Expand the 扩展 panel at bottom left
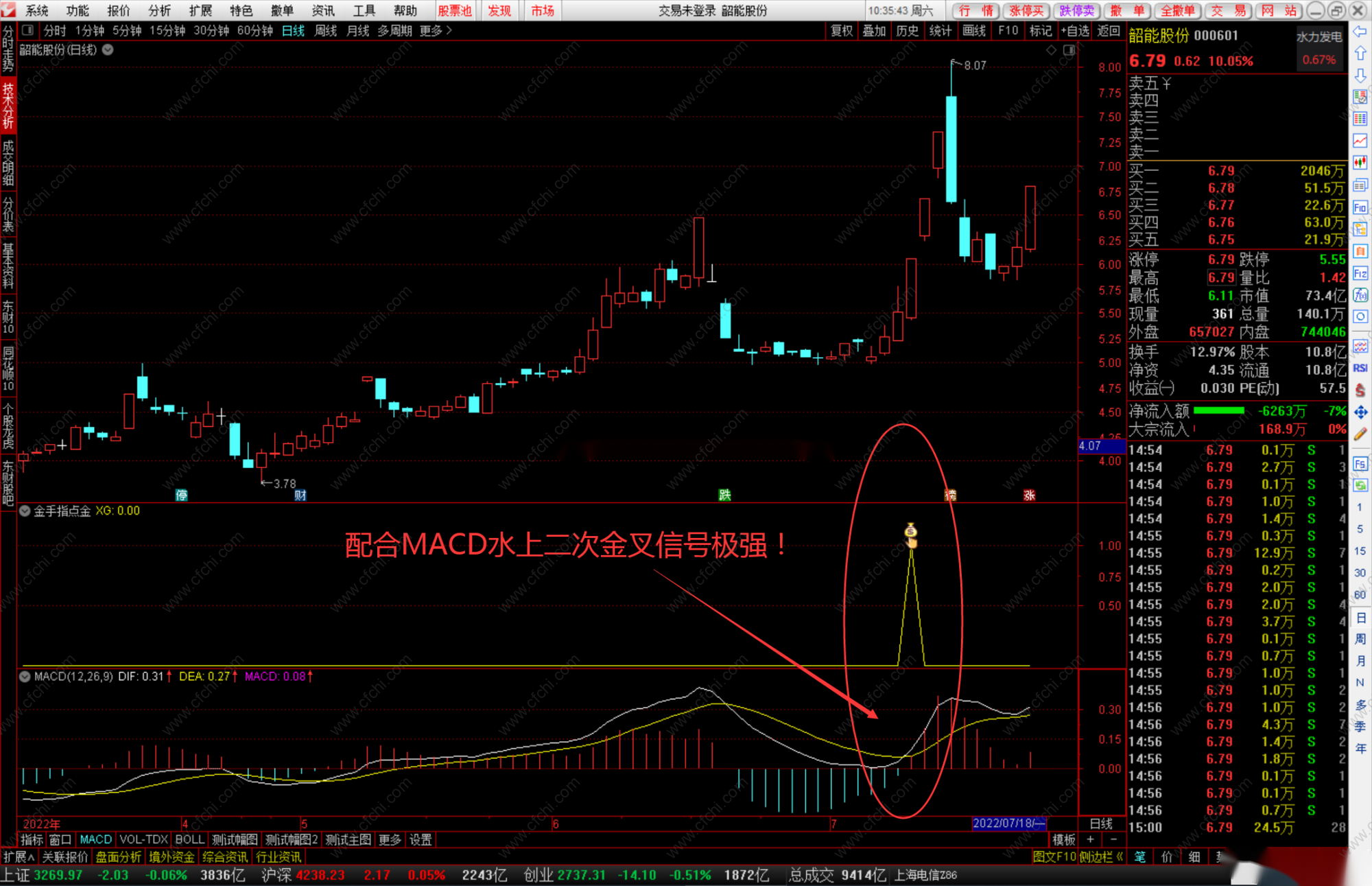The height and width of the screenshot is (886, 1372). [x=19, y=856]
